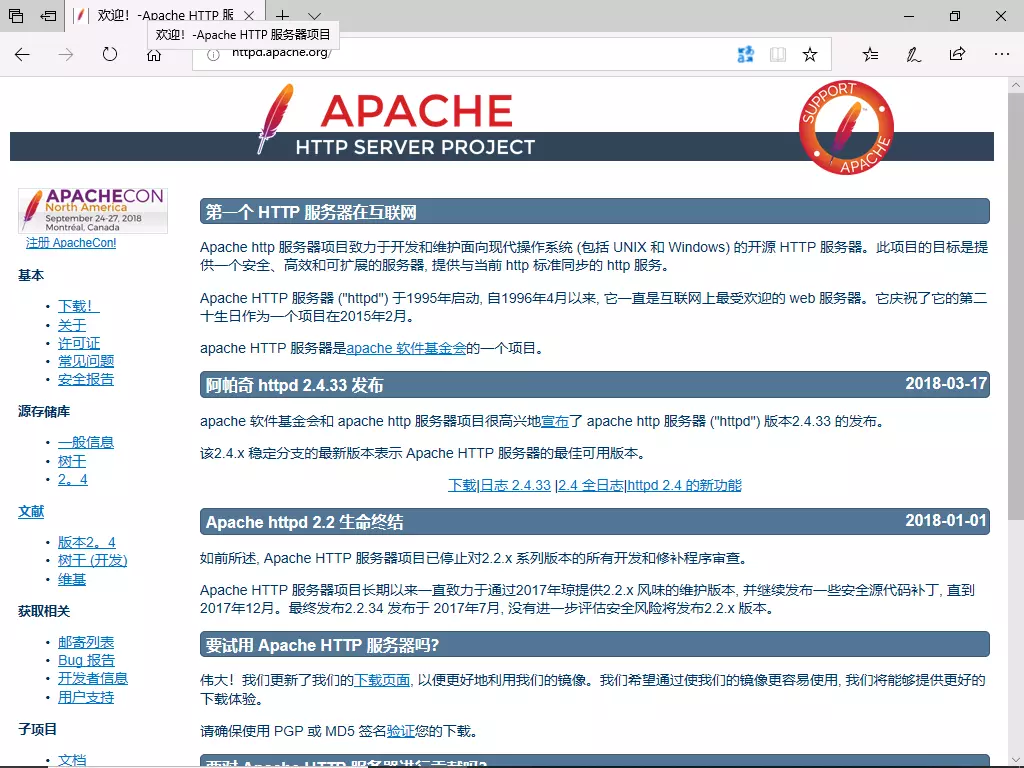The width and height of the screenshot is (1024, 768).
Task: Add page to favorites star
Action: coord(810,54)
